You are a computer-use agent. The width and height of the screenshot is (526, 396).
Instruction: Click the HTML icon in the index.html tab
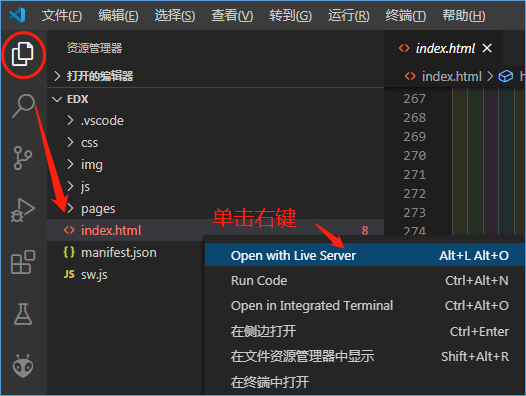(x=404, y=48)
